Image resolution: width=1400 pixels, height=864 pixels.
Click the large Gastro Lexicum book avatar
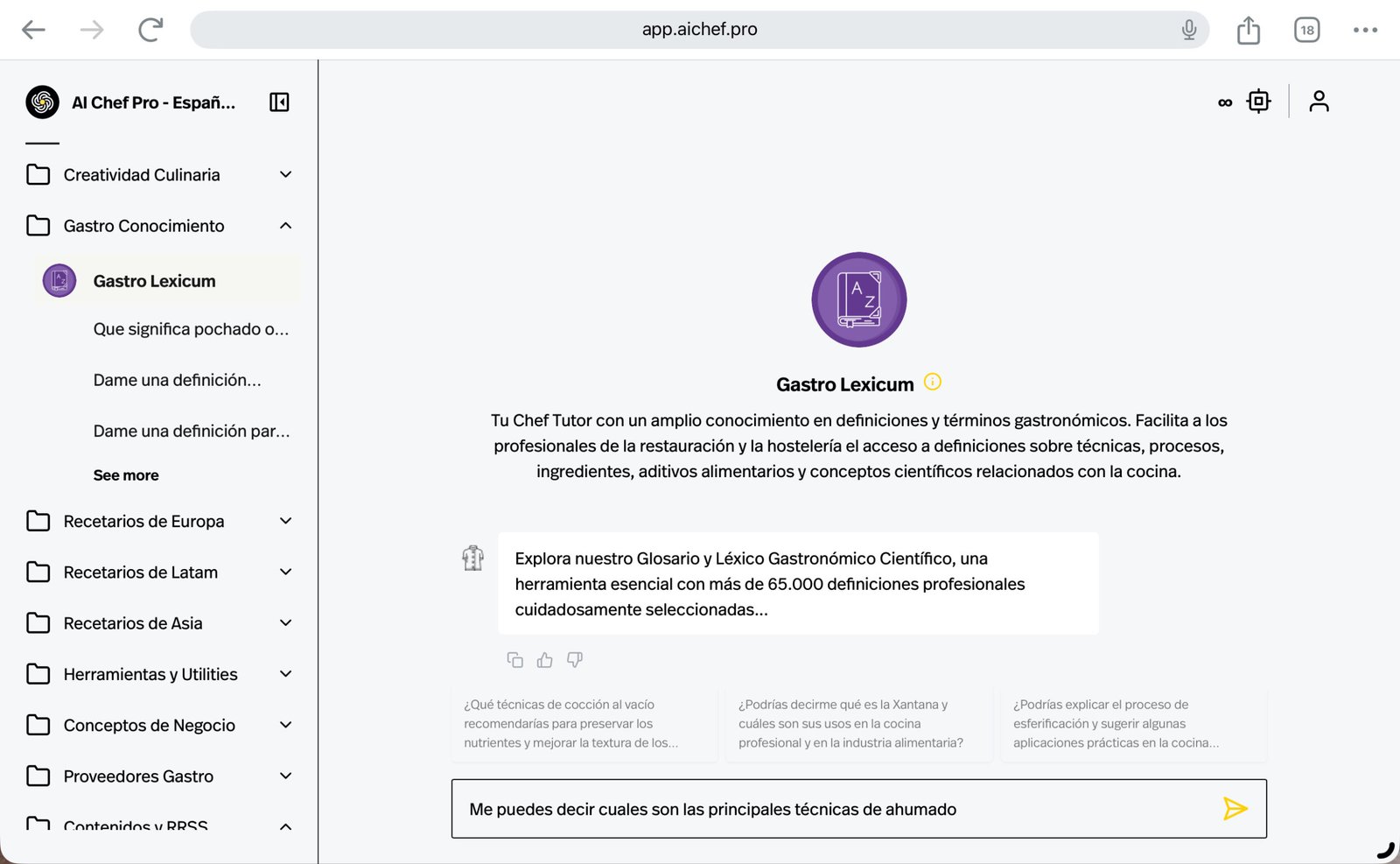(x=858, y=299)
